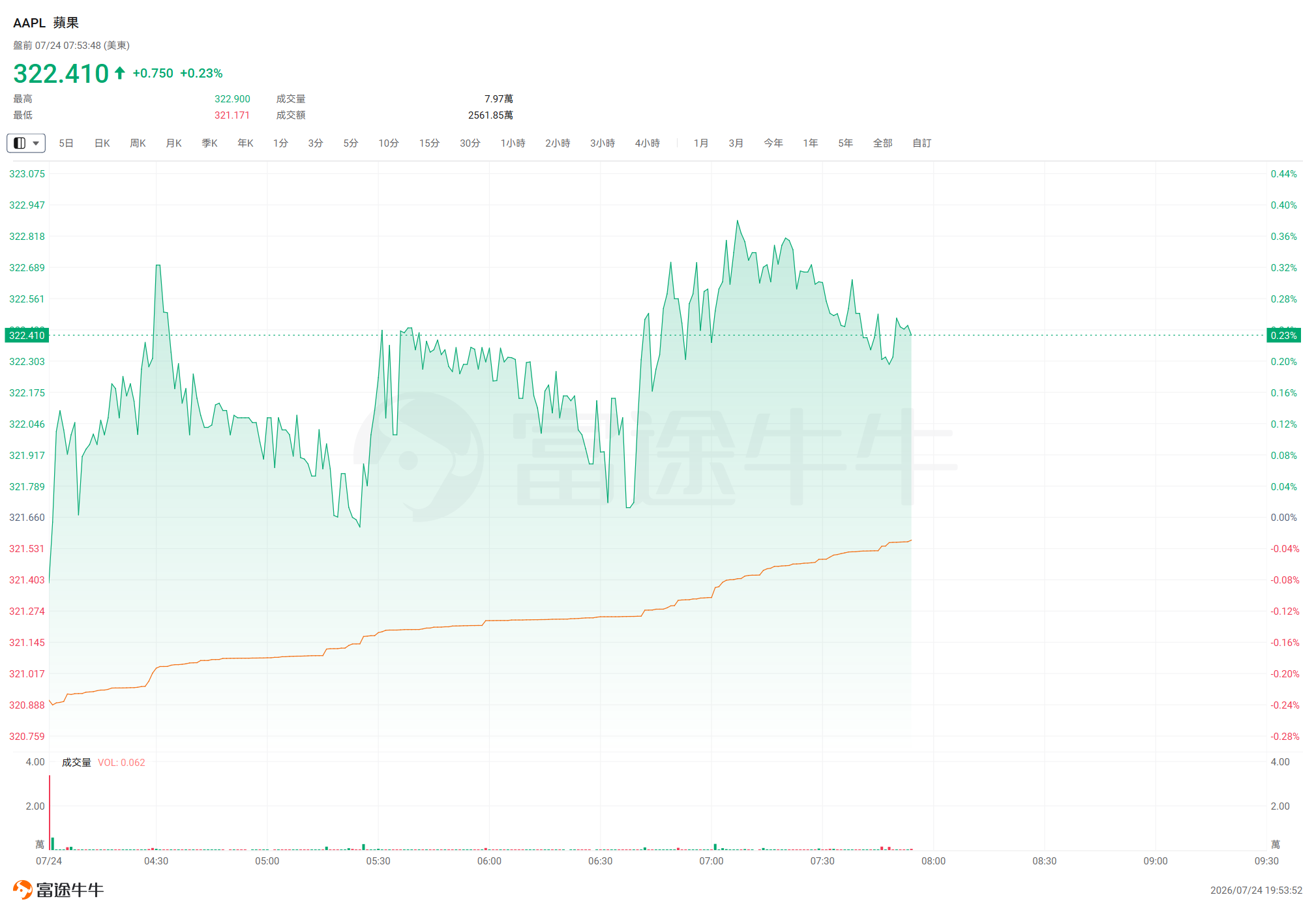Click the 成交量 label in the volume pane
This screenshot has width=1316, height=912.
(76, 763)
